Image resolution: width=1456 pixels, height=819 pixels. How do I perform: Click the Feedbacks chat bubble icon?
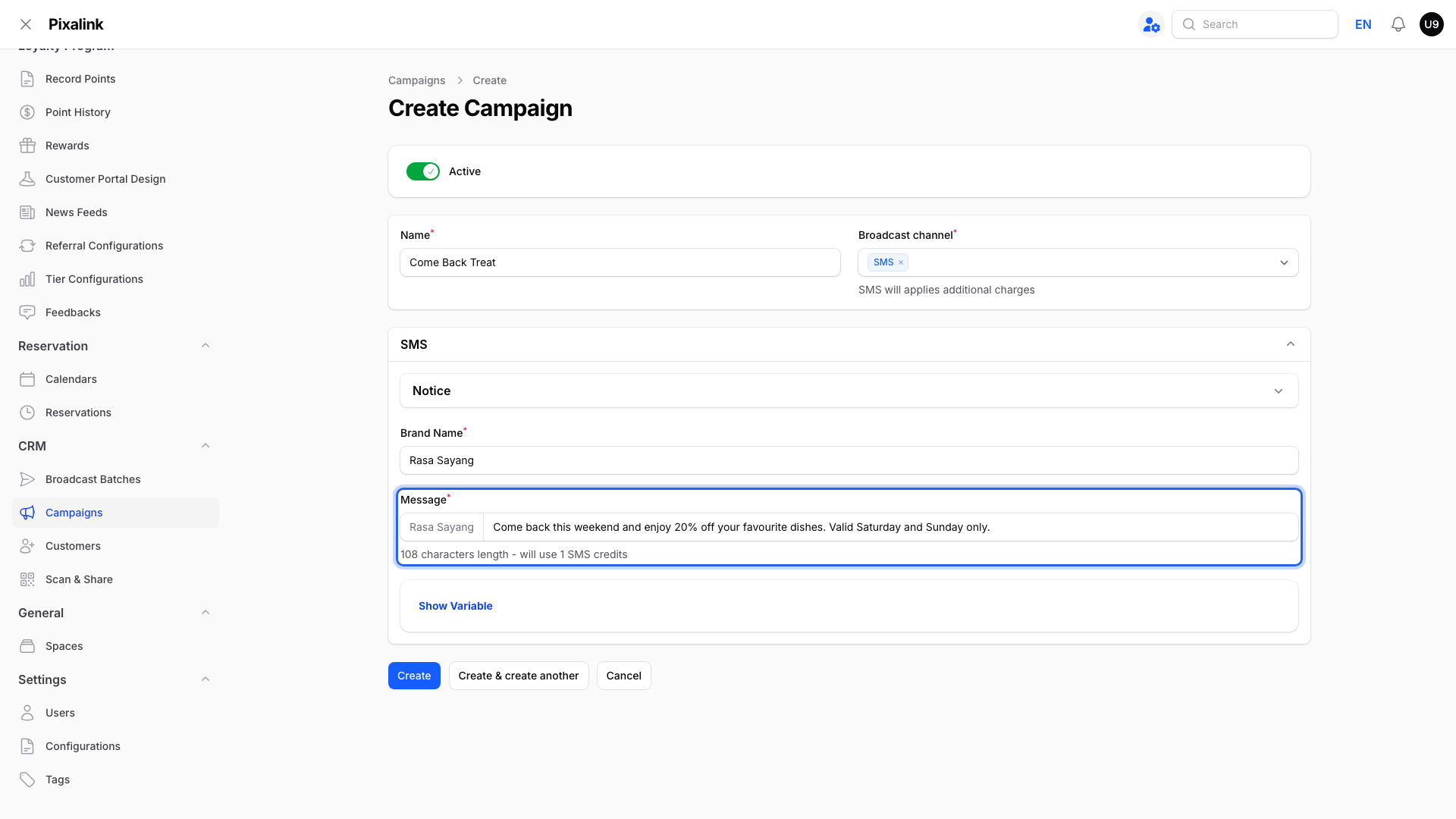click(x=27, y=312)
